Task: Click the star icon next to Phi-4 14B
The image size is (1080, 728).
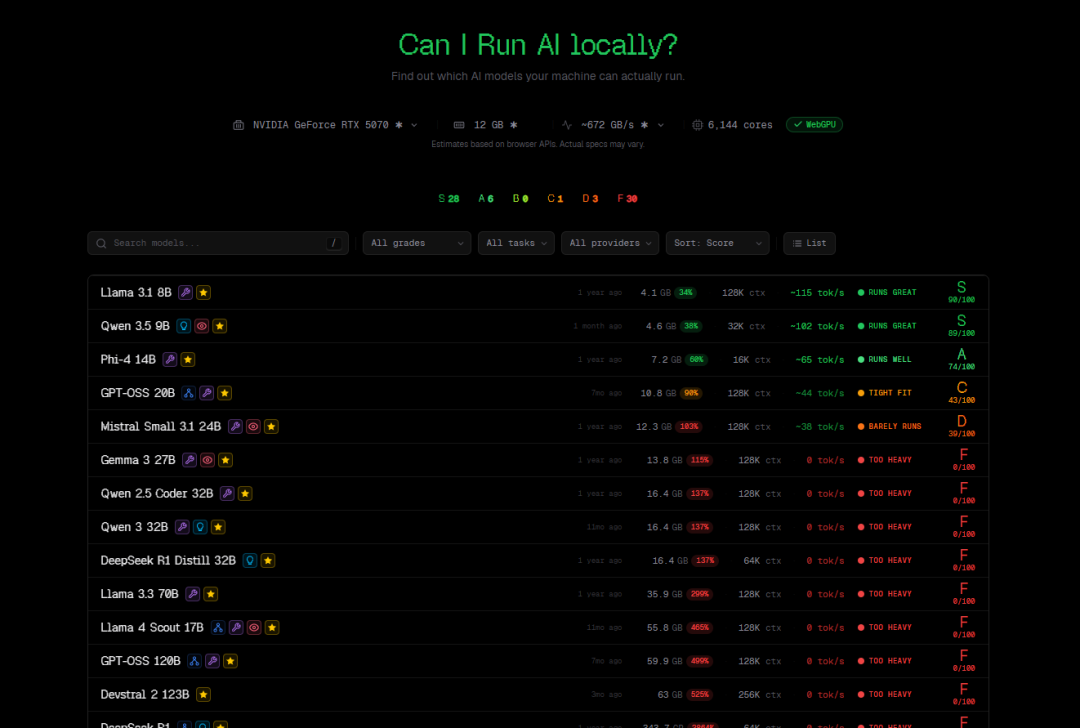Action: click(x=188, y=360)
